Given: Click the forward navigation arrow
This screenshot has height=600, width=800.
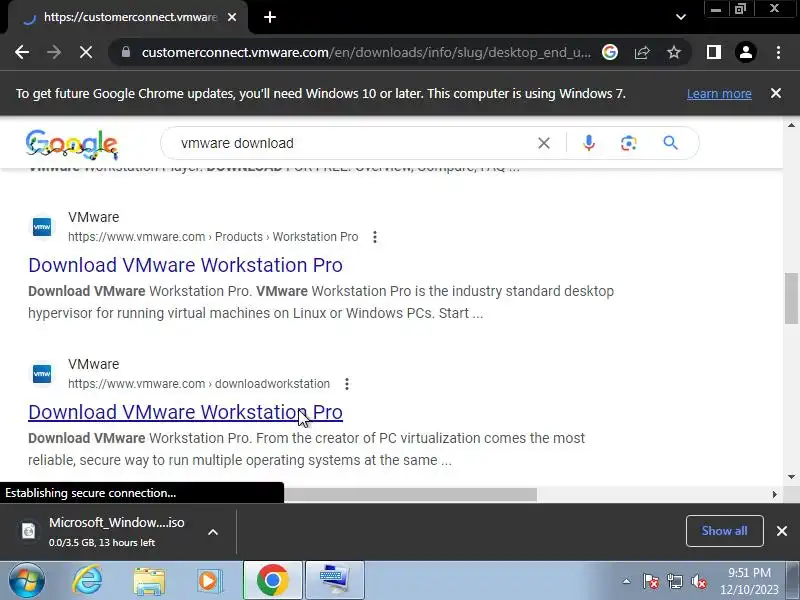Looking at the screenshot, I should point(54,52).
